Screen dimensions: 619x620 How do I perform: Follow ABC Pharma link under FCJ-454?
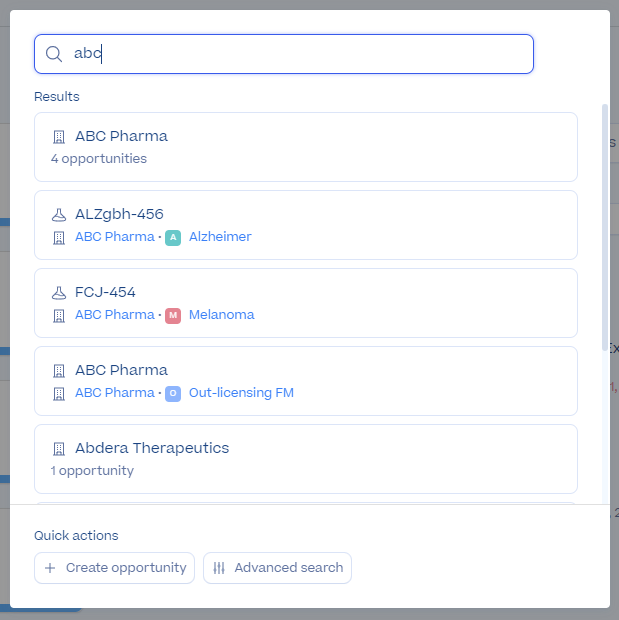point(115,315)
